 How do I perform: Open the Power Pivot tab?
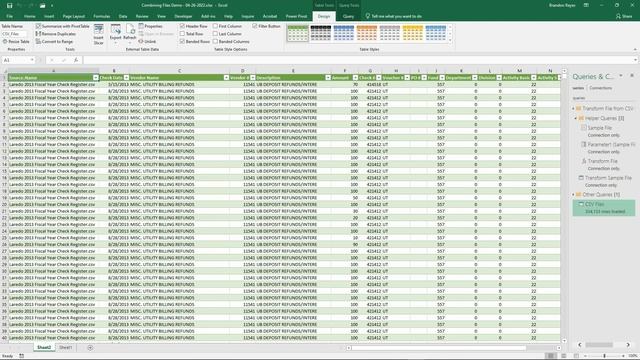pyautogui.click(x=296, y=16)
